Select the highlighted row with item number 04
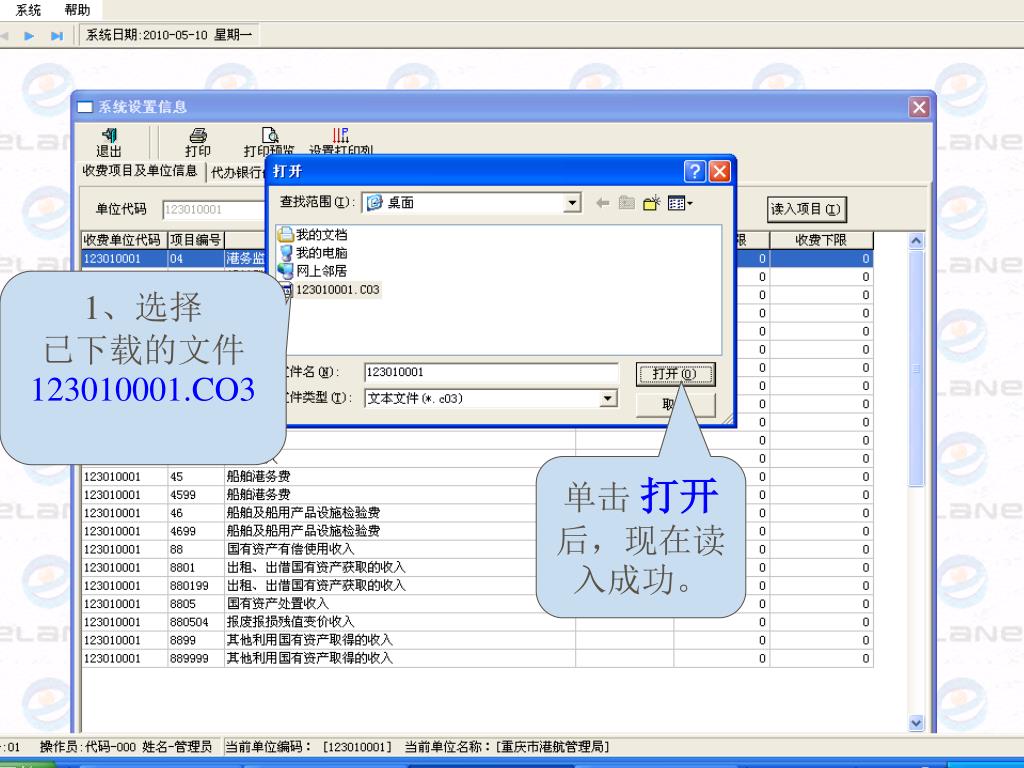The width and height of the screenshot is (1024, 768). tap(477, 259)
